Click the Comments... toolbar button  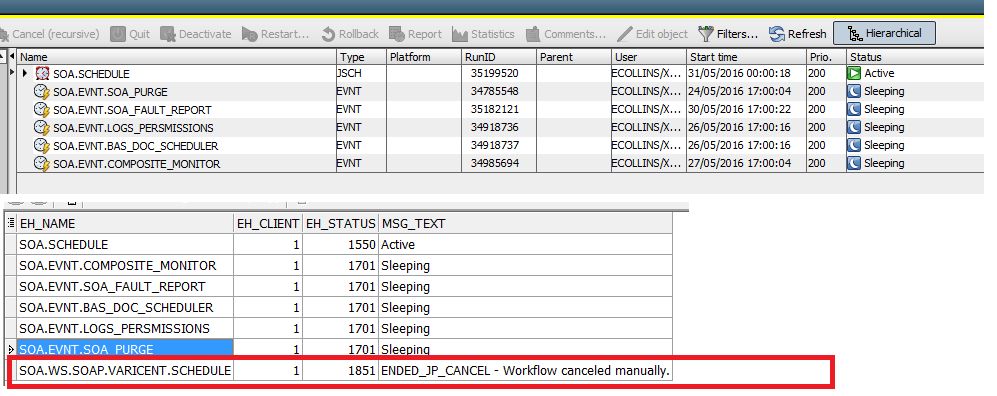pos(566,34)
